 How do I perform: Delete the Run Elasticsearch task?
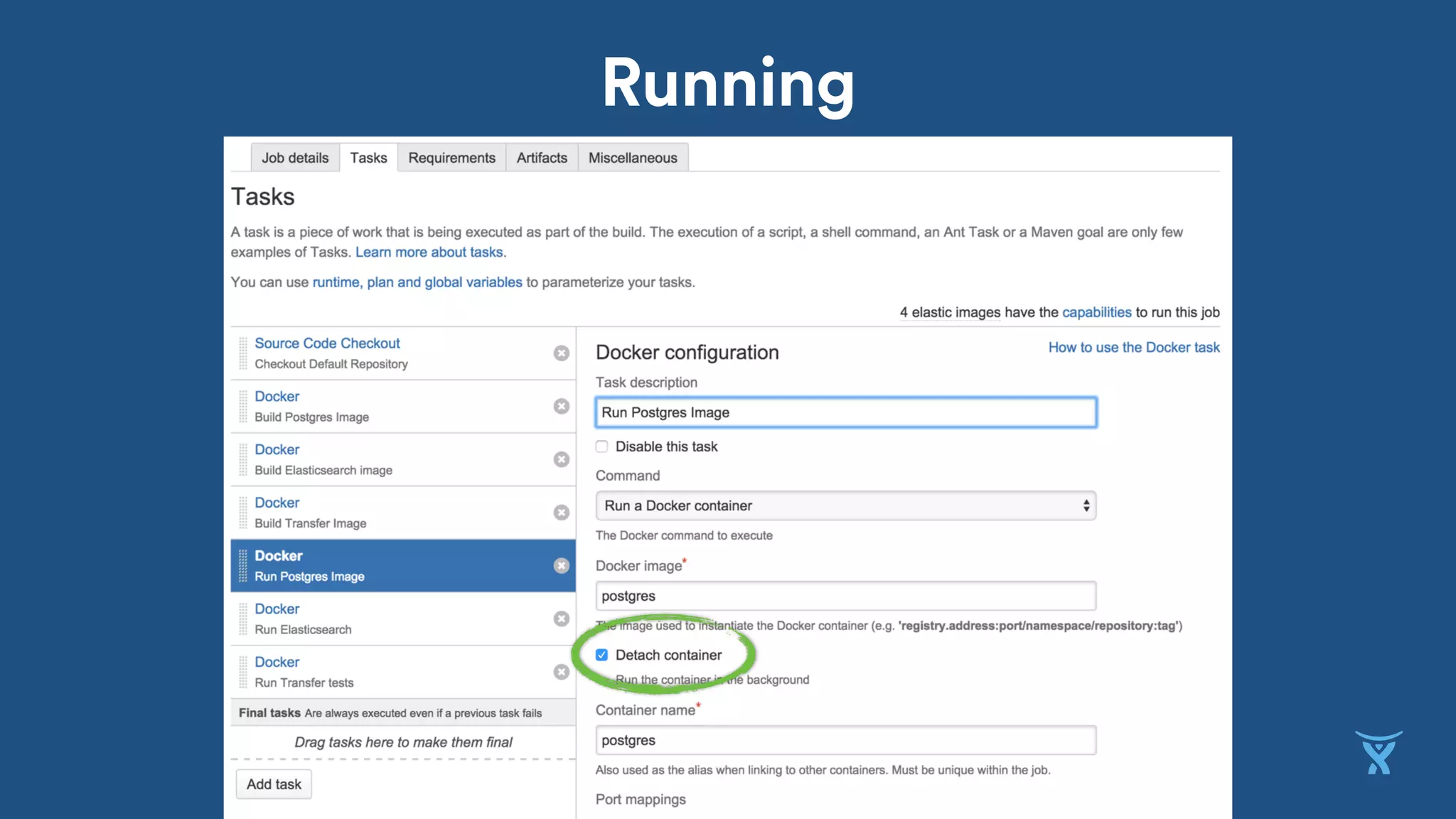(x=561, y=619)
